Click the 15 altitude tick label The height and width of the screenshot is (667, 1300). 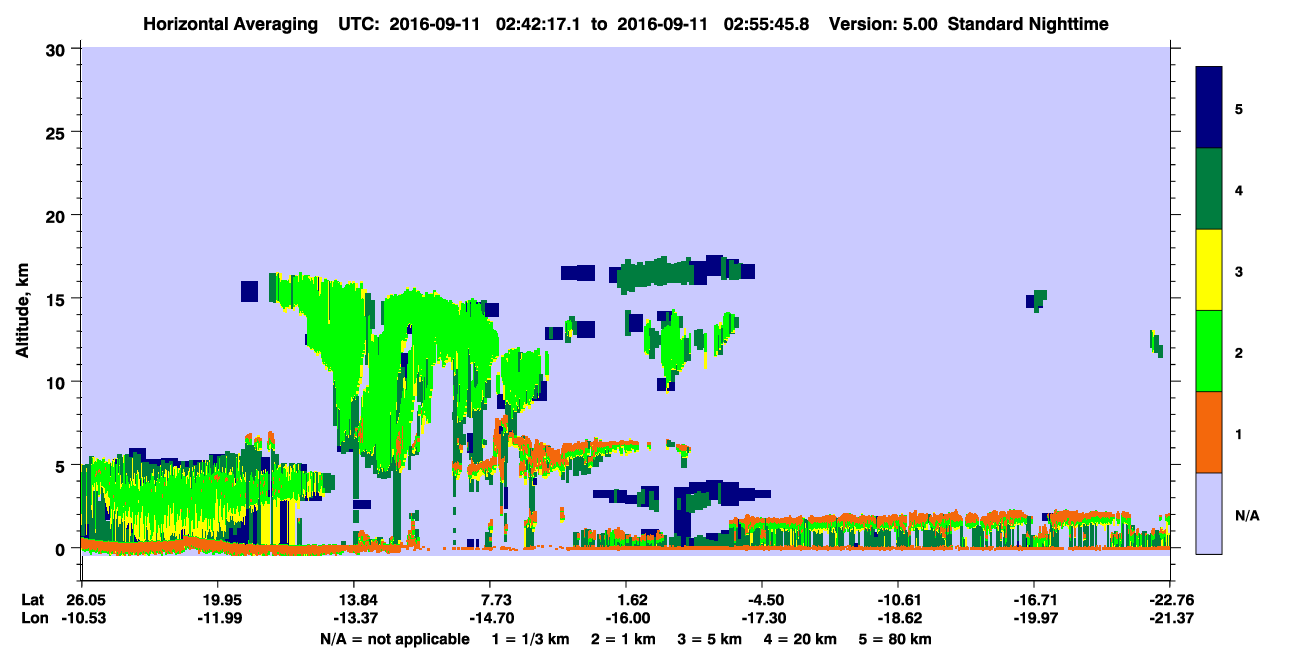click(x=60, y=299)
